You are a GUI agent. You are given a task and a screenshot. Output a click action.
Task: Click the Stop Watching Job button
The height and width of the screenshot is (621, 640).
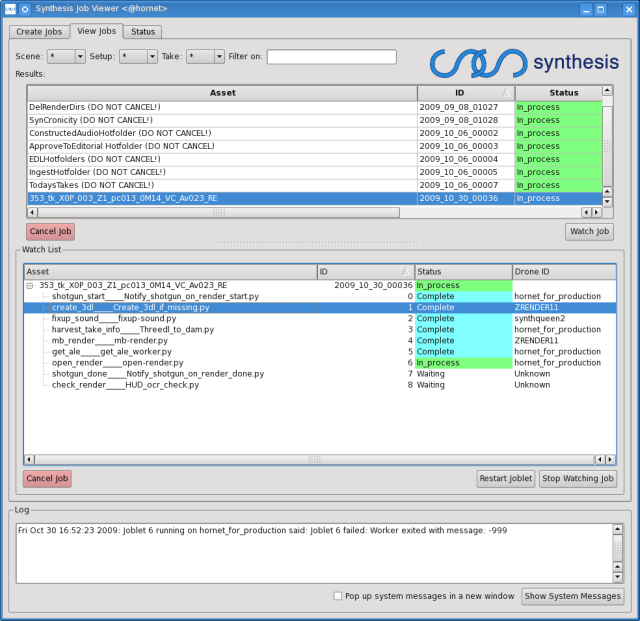pos(578,479)
